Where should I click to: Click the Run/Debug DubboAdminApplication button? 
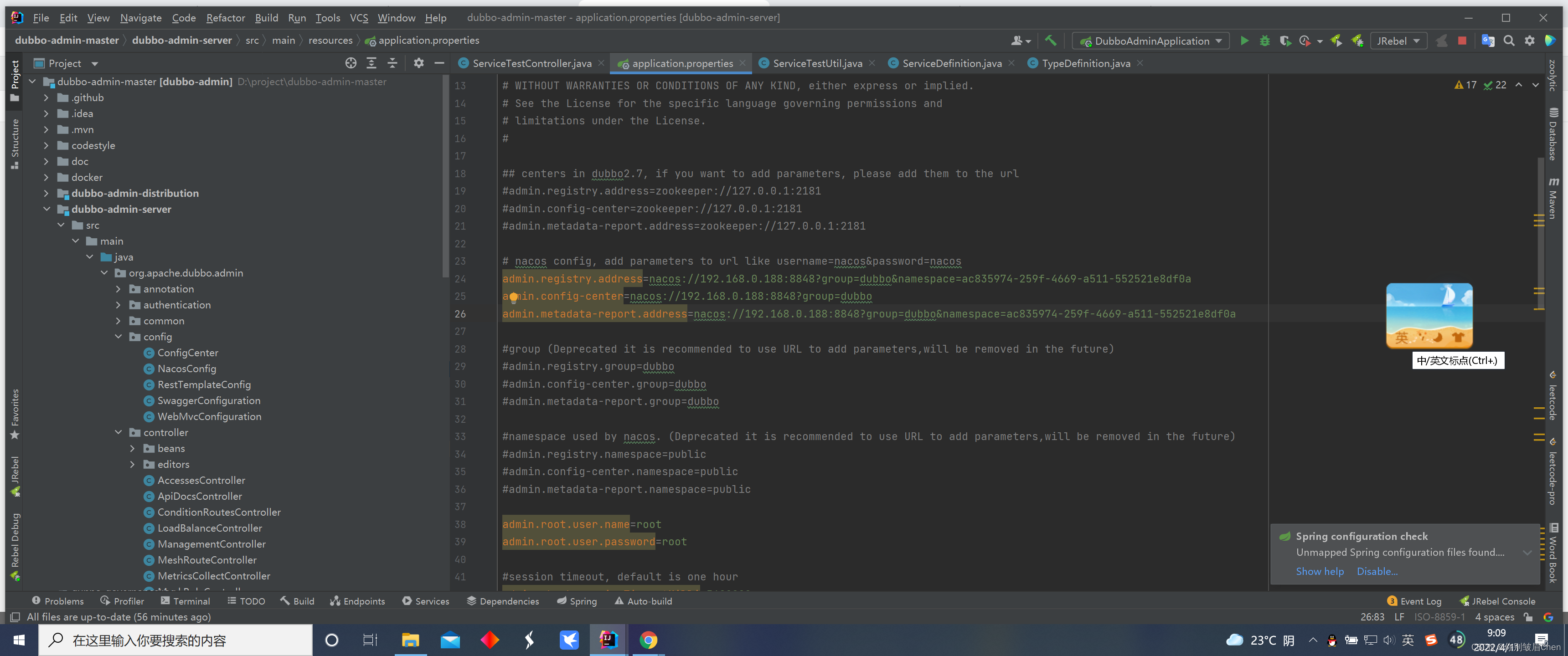pyautogui.click(x=1243, y=41)
